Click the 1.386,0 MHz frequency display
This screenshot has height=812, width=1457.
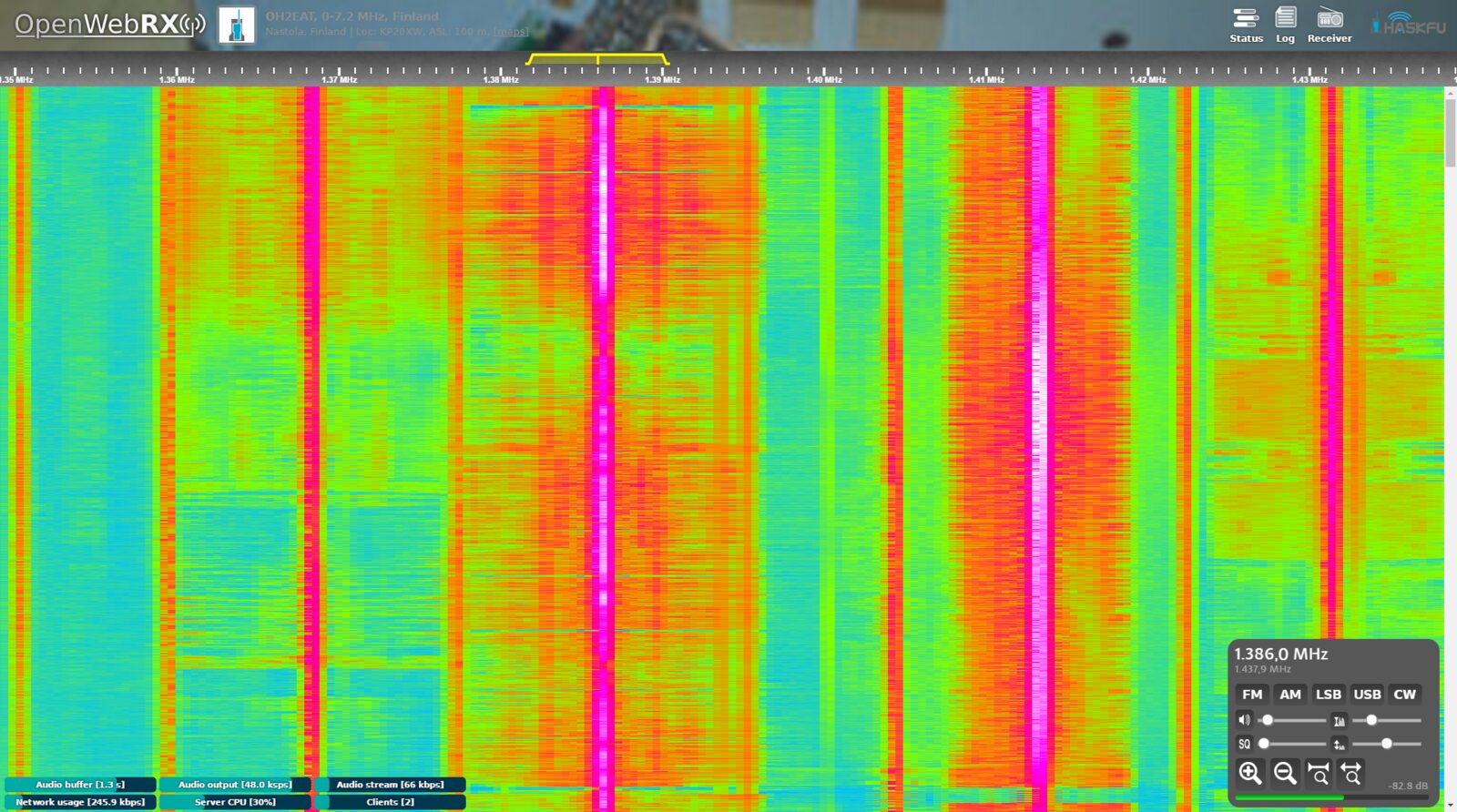pyautogui.click(x=1280, y=654)
